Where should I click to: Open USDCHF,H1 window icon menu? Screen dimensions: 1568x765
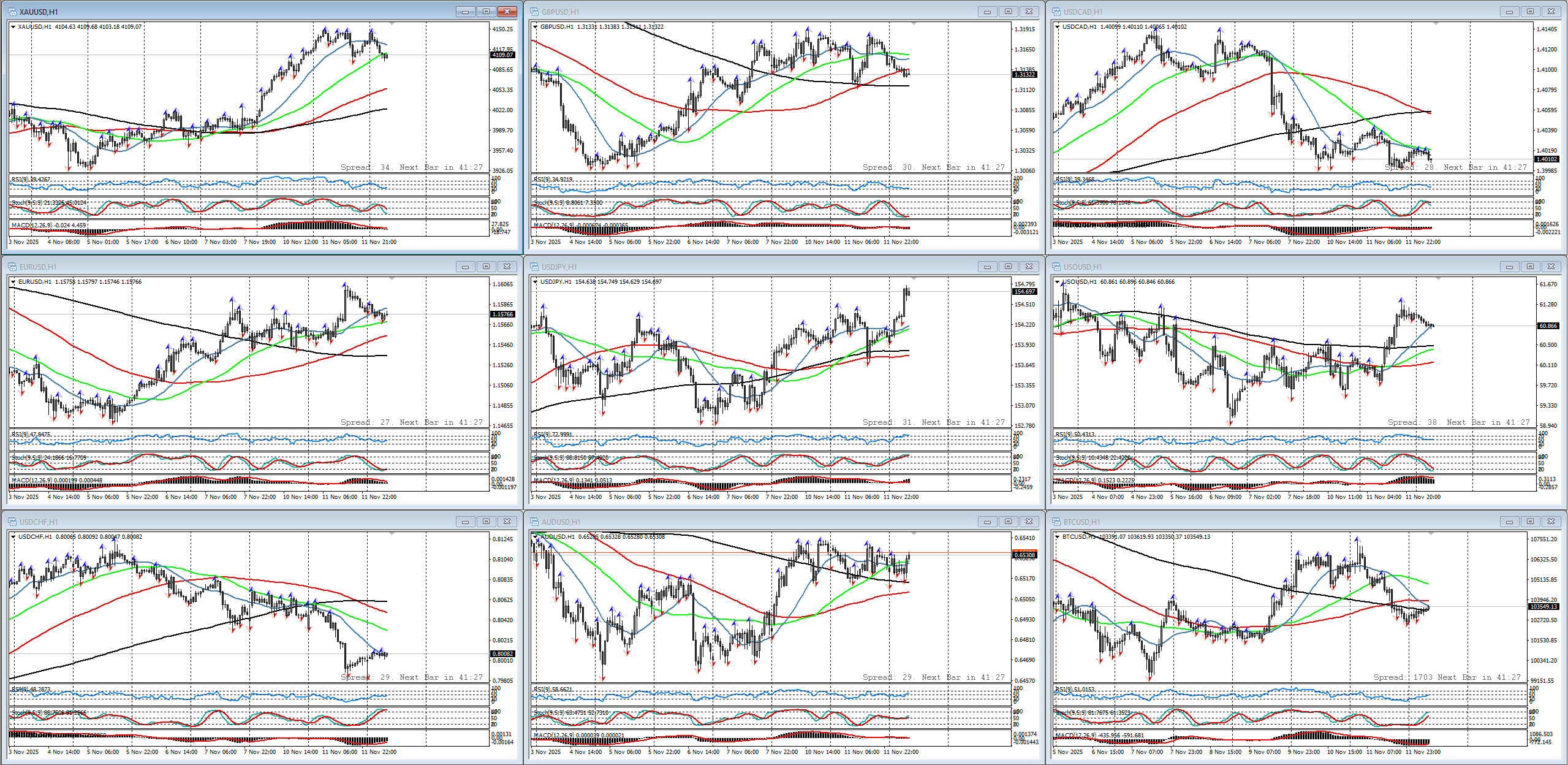click(x=12, y=522)
